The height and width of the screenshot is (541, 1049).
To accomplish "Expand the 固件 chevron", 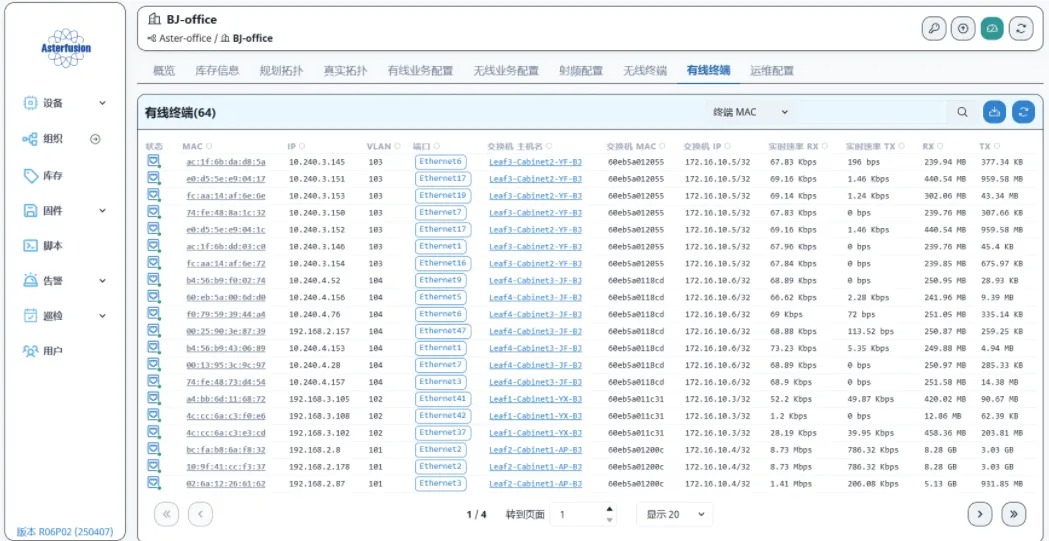I will click(x=102, y=211).
